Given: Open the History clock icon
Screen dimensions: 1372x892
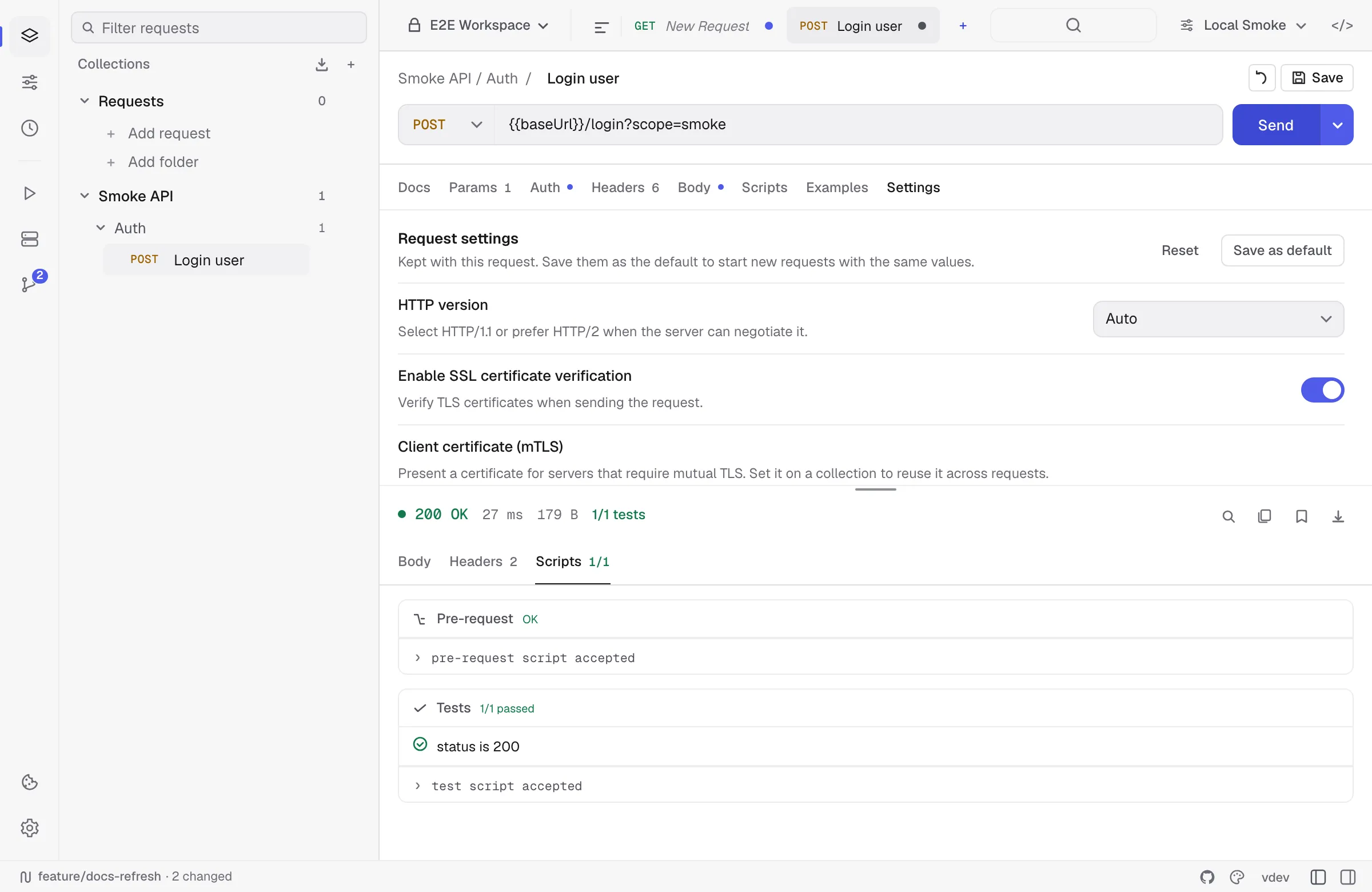Looking at the screenshot, I should point(29,128).
